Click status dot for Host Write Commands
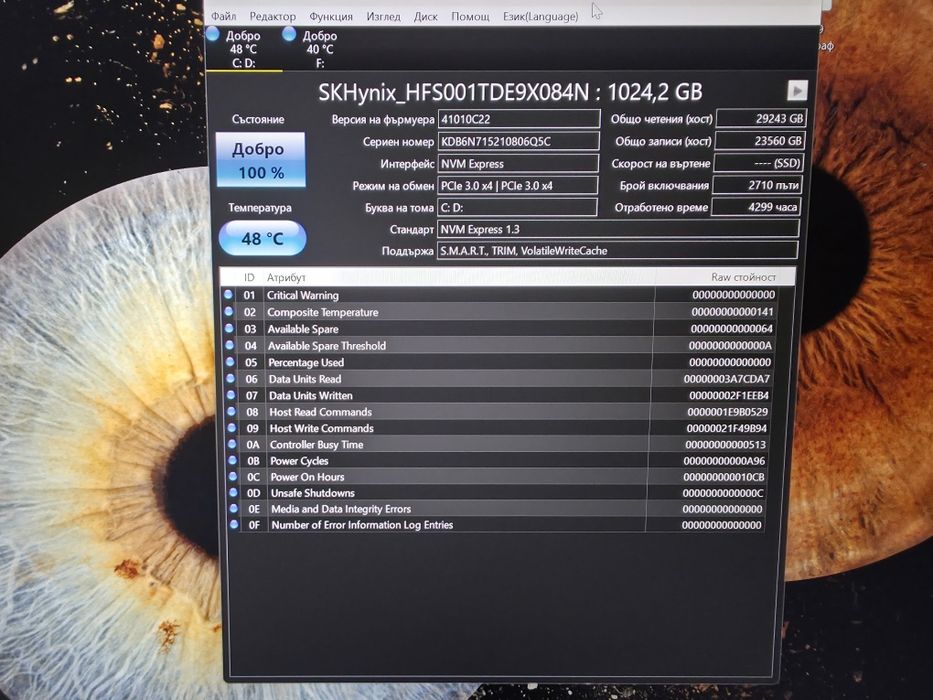This screenshot has height=700, width=933. 232,427
